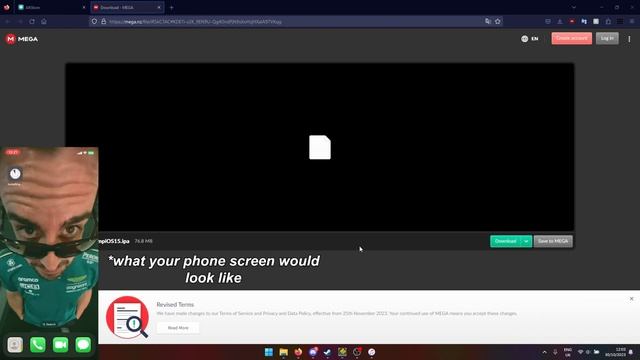Tap the installing app icon on phone home screen
Viewport: 640px width, 360px height.
[x=15, y=174]
